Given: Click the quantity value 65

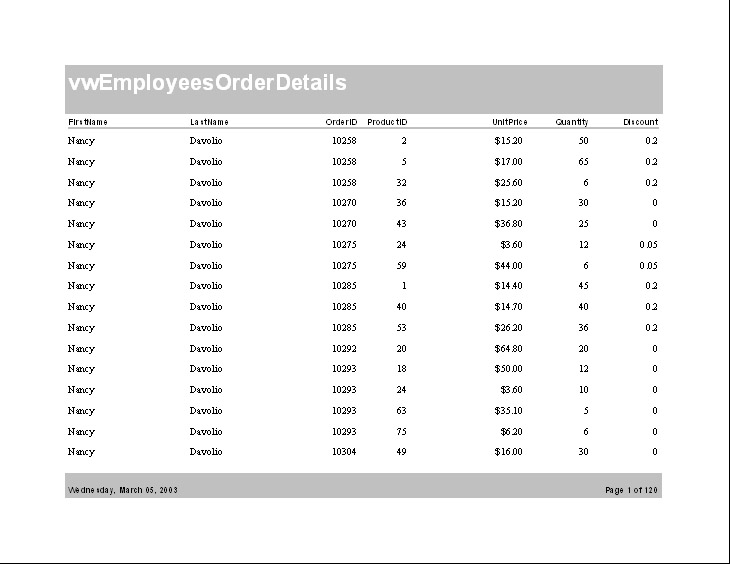Looking at the screenshot, I should 583,162.
